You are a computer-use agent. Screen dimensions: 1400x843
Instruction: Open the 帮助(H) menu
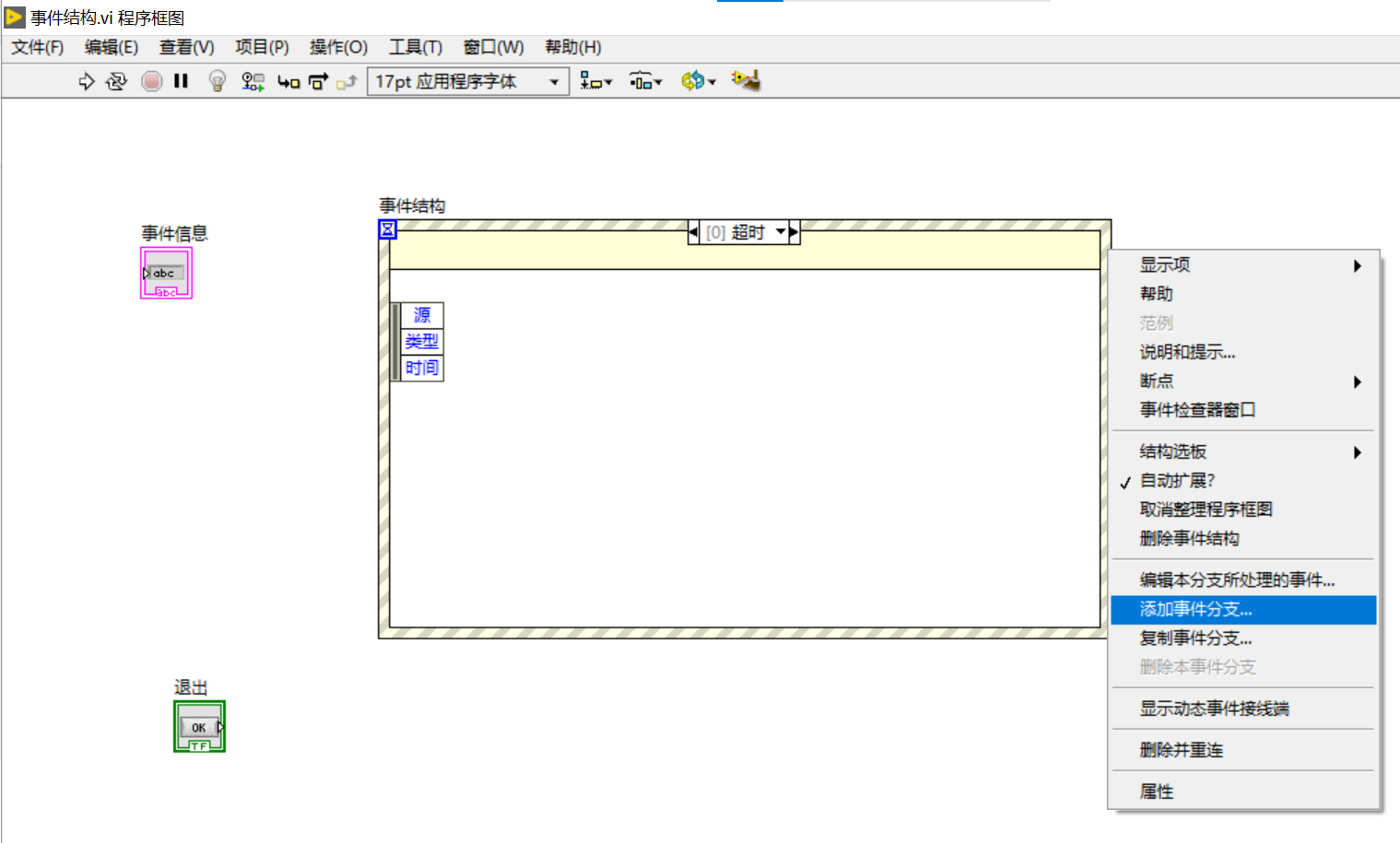pyautogui.click(x=573, y=47)
